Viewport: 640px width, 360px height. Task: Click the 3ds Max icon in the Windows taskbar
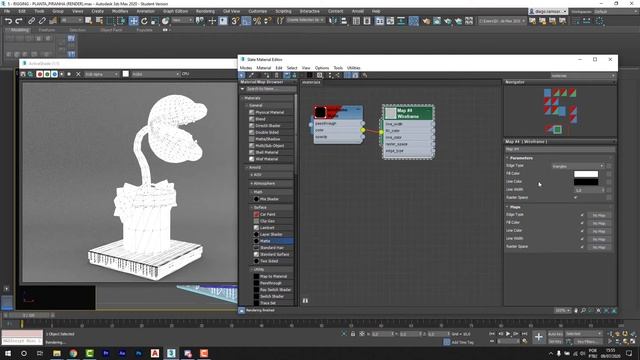(171, 353)
